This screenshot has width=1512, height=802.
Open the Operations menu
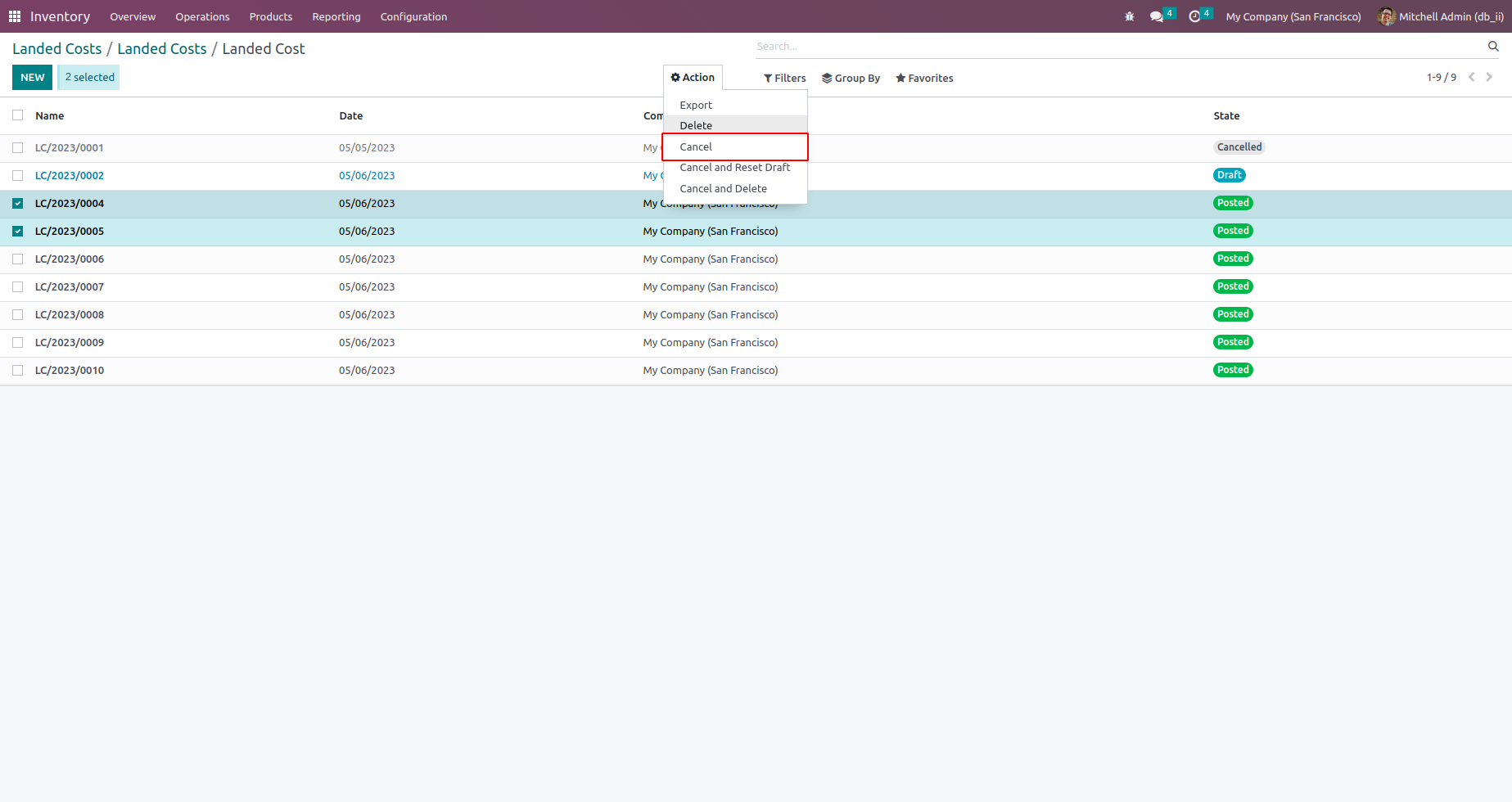[x=202, y=16]
